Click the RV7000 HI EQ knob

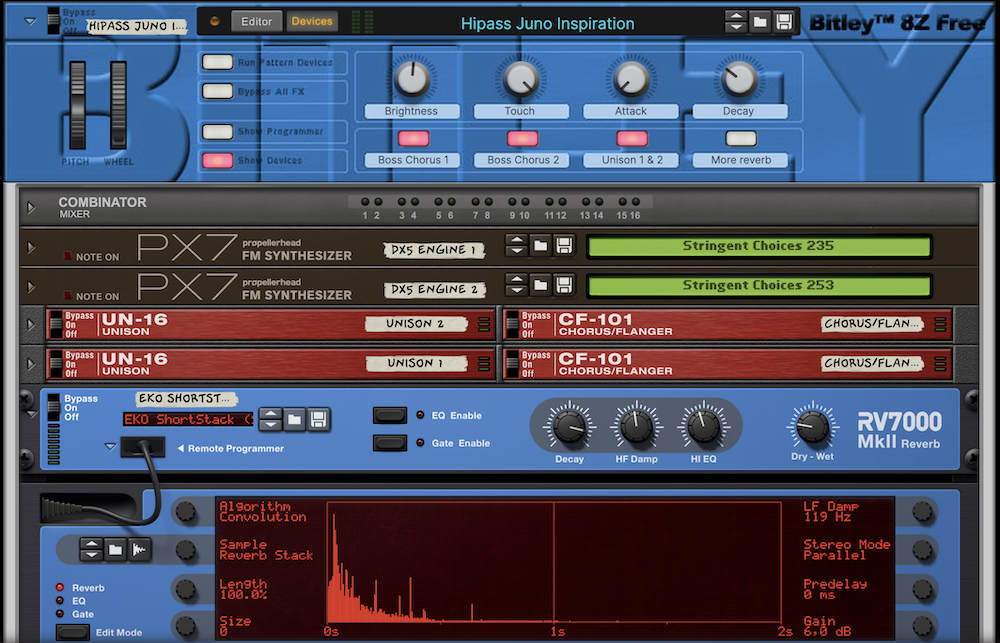pos(704,427)
